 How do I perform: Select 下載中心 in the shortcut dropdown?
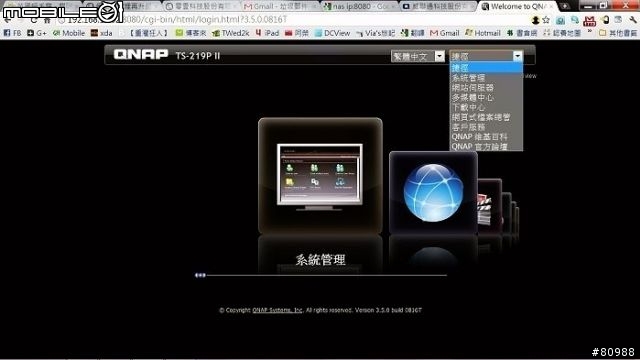coord(486,107)
